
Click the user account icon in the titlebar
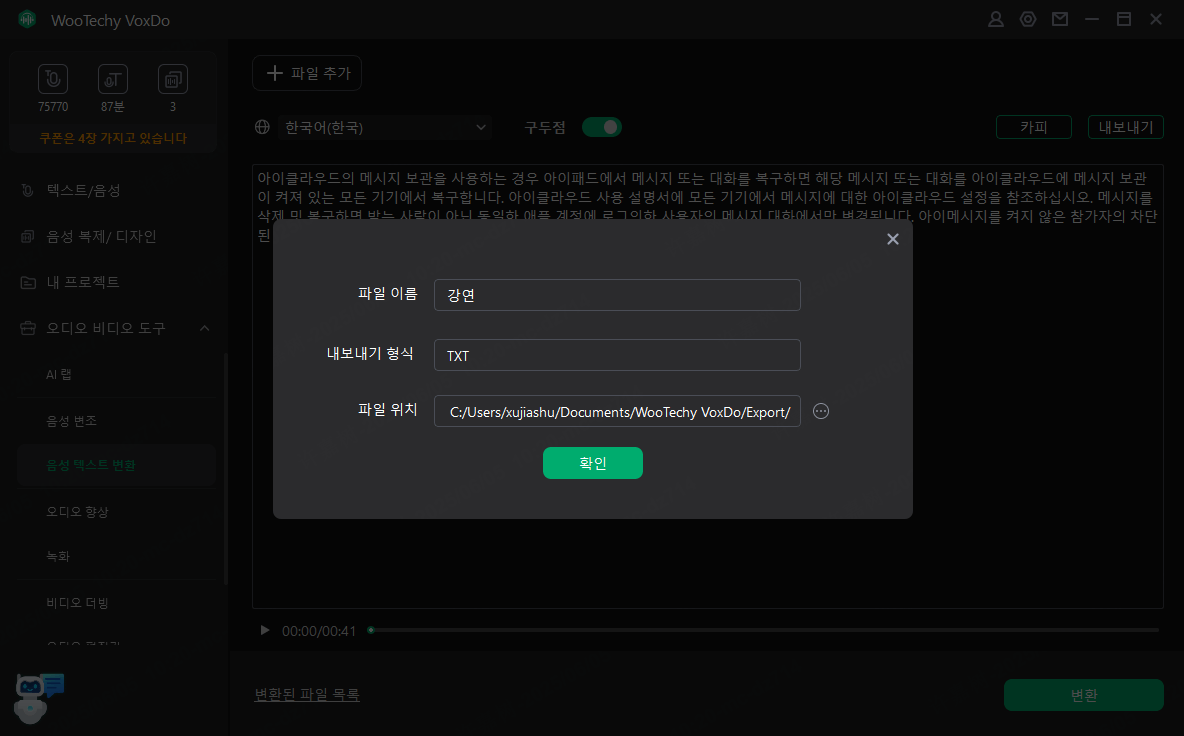coord(995,18)
